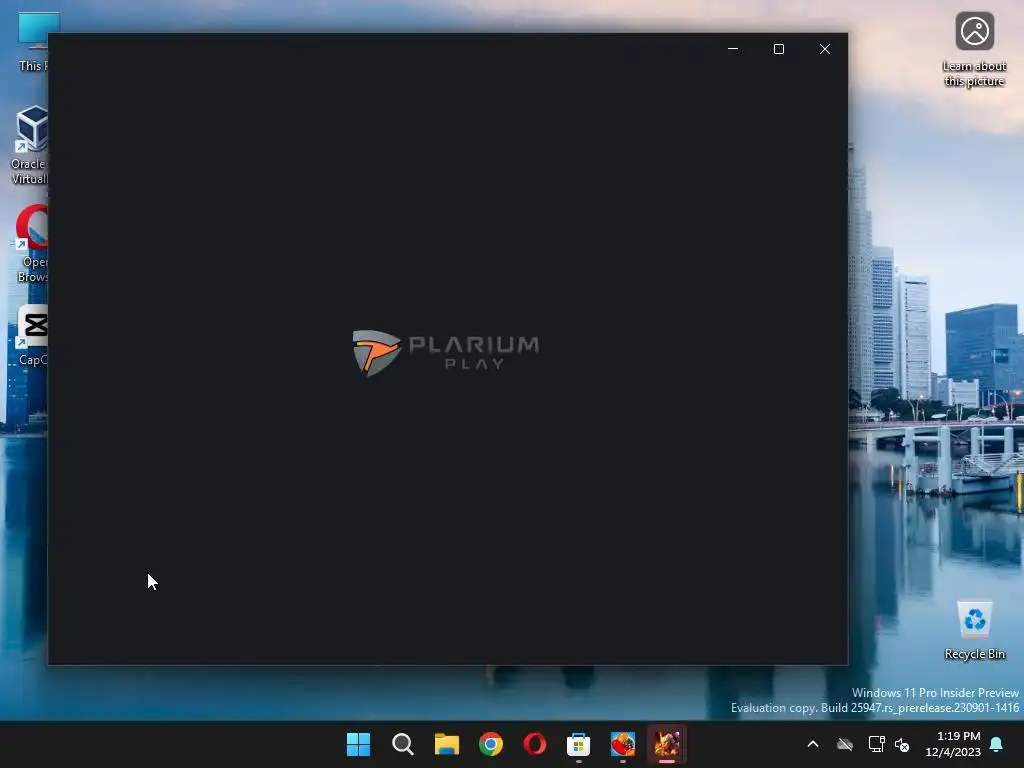Show hidden system tray icons

812,744
